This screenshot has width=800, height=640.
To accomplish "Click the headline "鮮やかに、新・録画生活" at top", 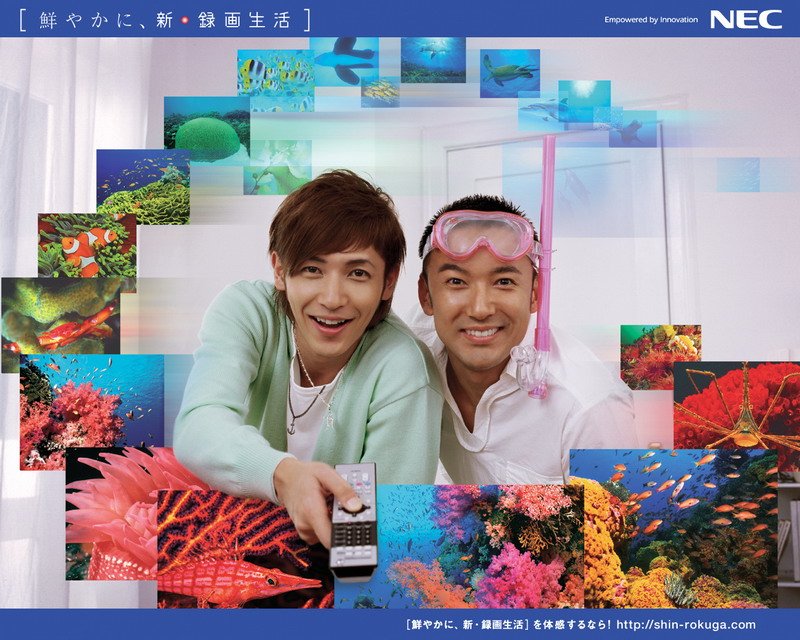I will pyautogui.click(x=165, y=20).
